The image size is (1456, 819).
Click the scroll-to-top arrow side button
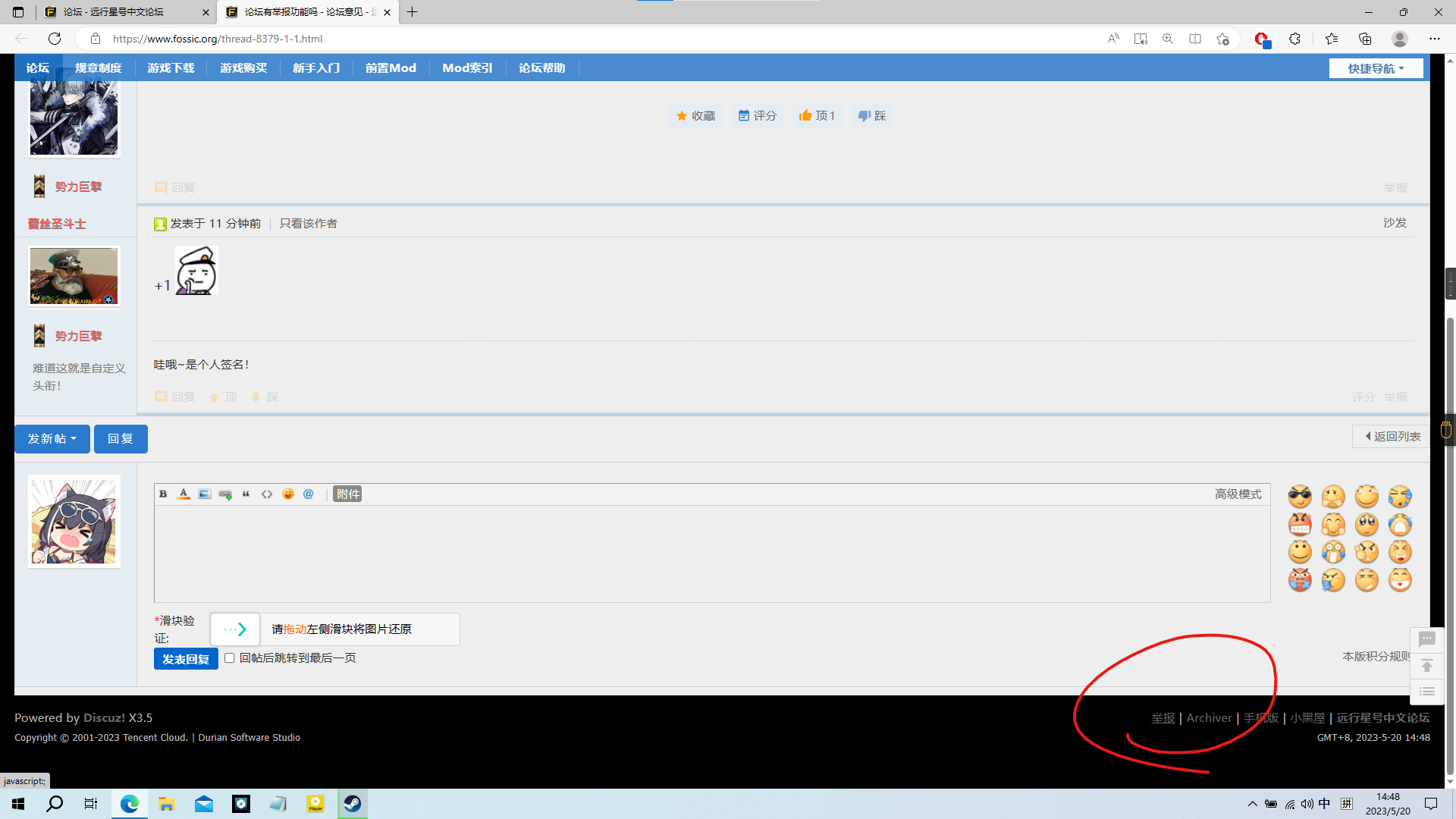point(1427,667)
